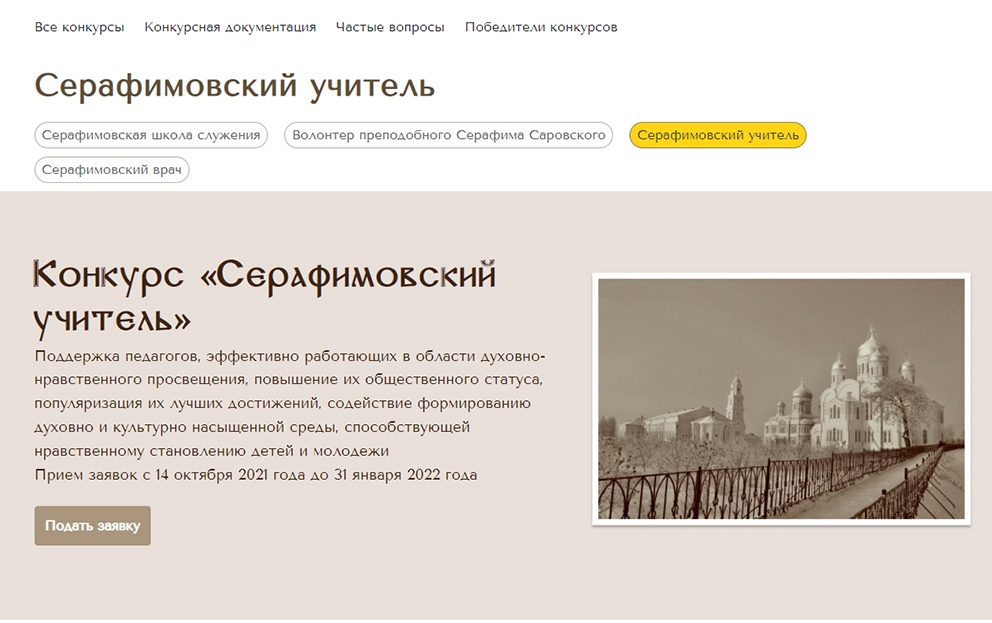Click the 'Прием заявок с 14 октября 2021' line
This screenshot has width=992, height=623.
[x=256, y=475]
